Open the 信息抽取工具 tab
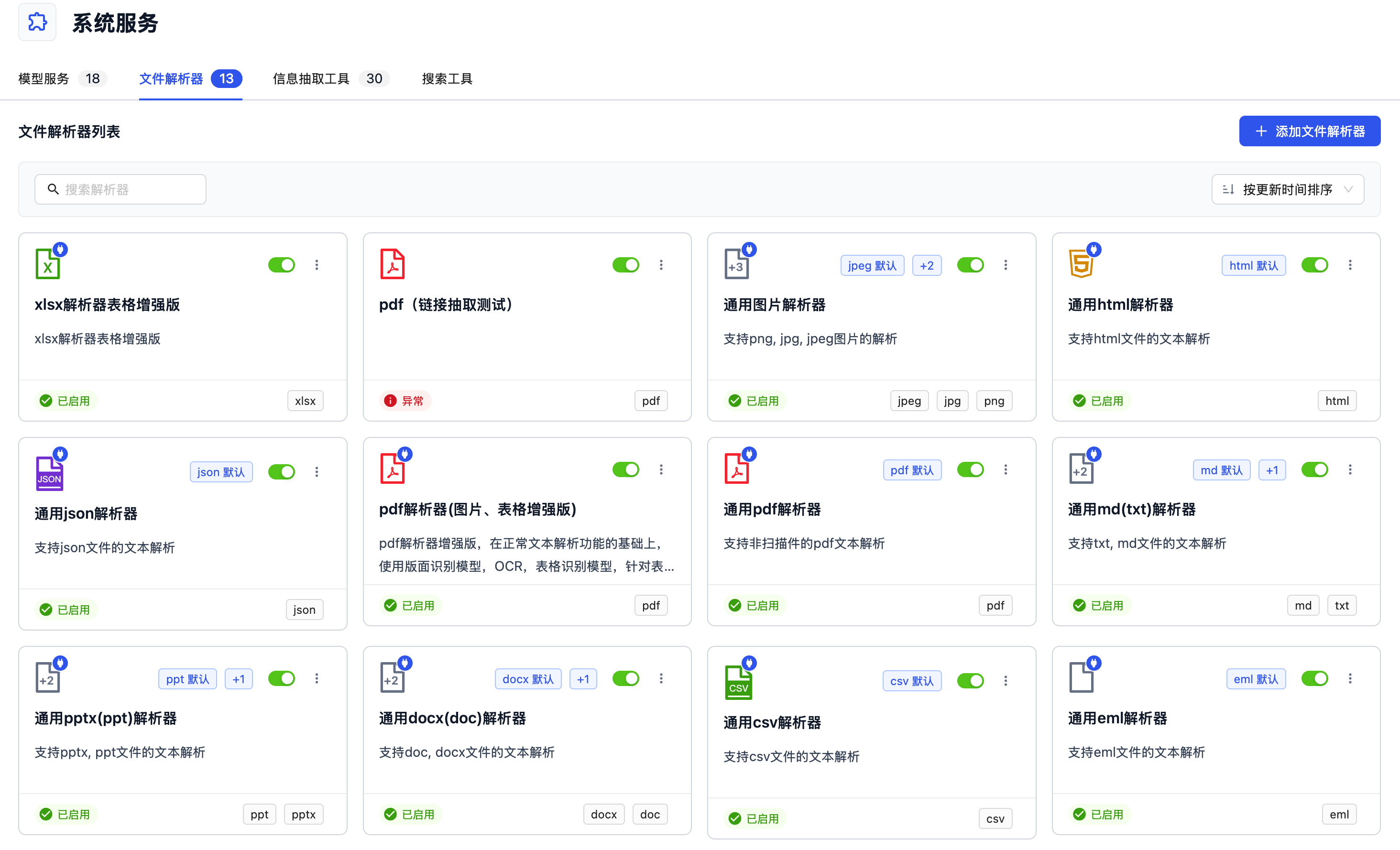This screenshot has width=1400, height=850. tap(311, 78)
